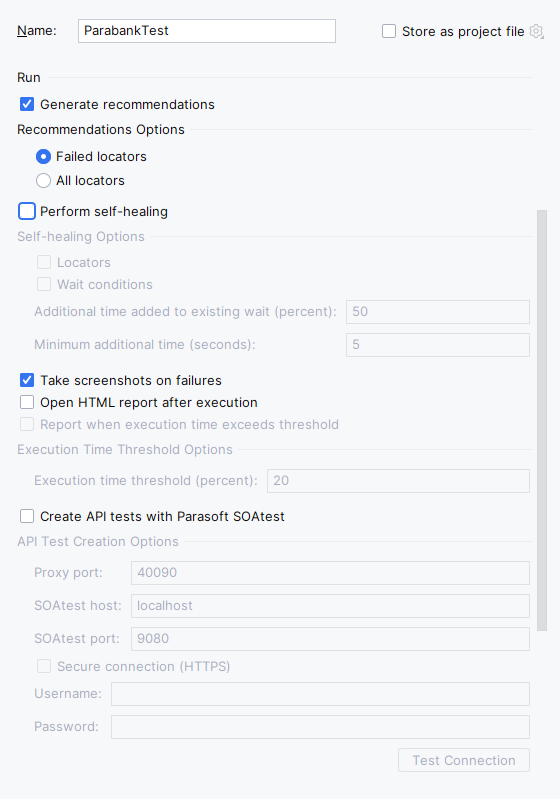The width and height of the screenshot is (560, 799).
Task: Check Open HTML report after execution
Action: coord(27,403)
